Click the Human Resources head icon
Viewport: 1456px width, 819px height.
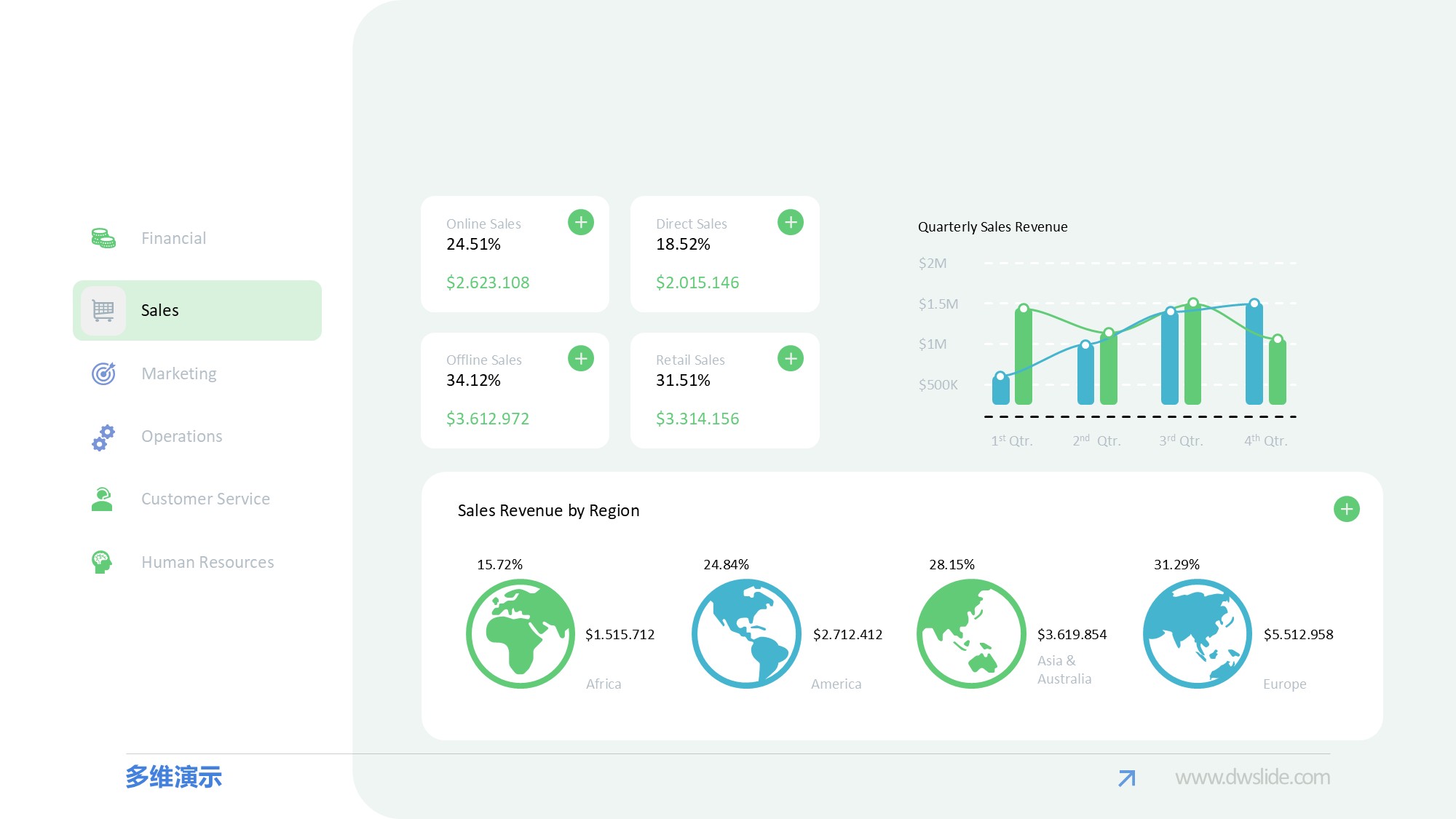102,562
